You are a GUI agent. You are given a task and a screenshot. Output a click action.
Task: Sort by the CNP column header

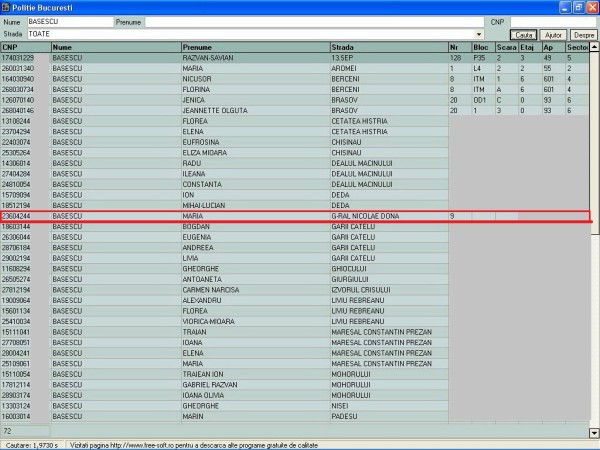click(25, 47)
